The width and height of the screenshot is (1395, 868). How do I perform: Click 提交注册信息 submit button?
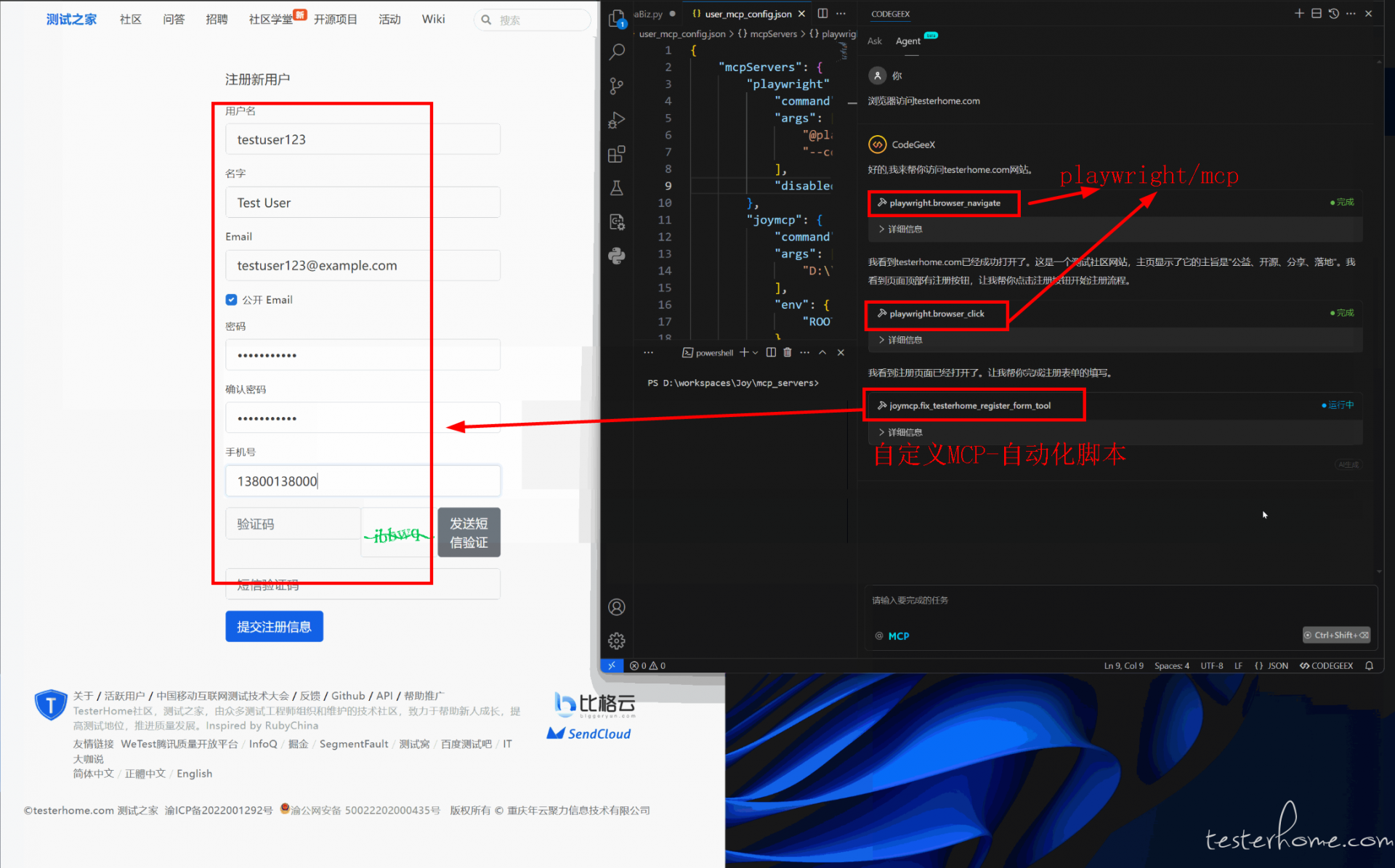tap(274, 626)
